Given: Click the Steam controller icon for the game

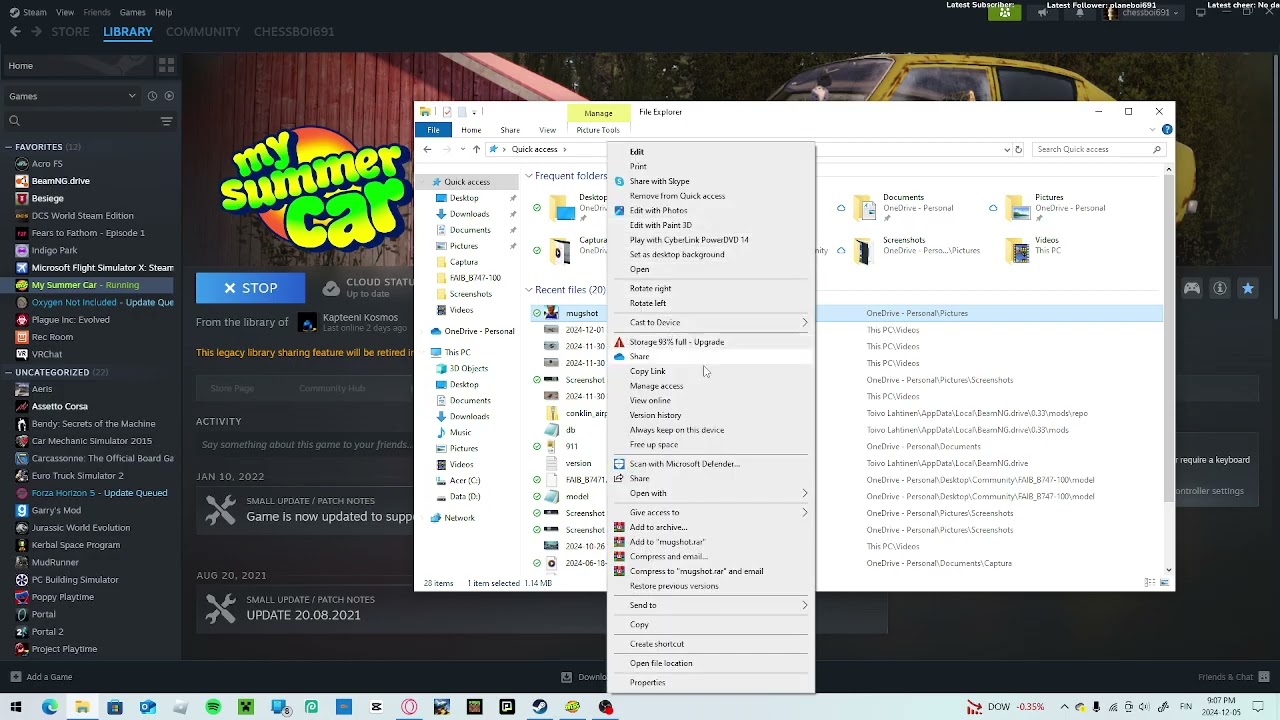Looking at the screenshot, I should [x=1192, y=288].
